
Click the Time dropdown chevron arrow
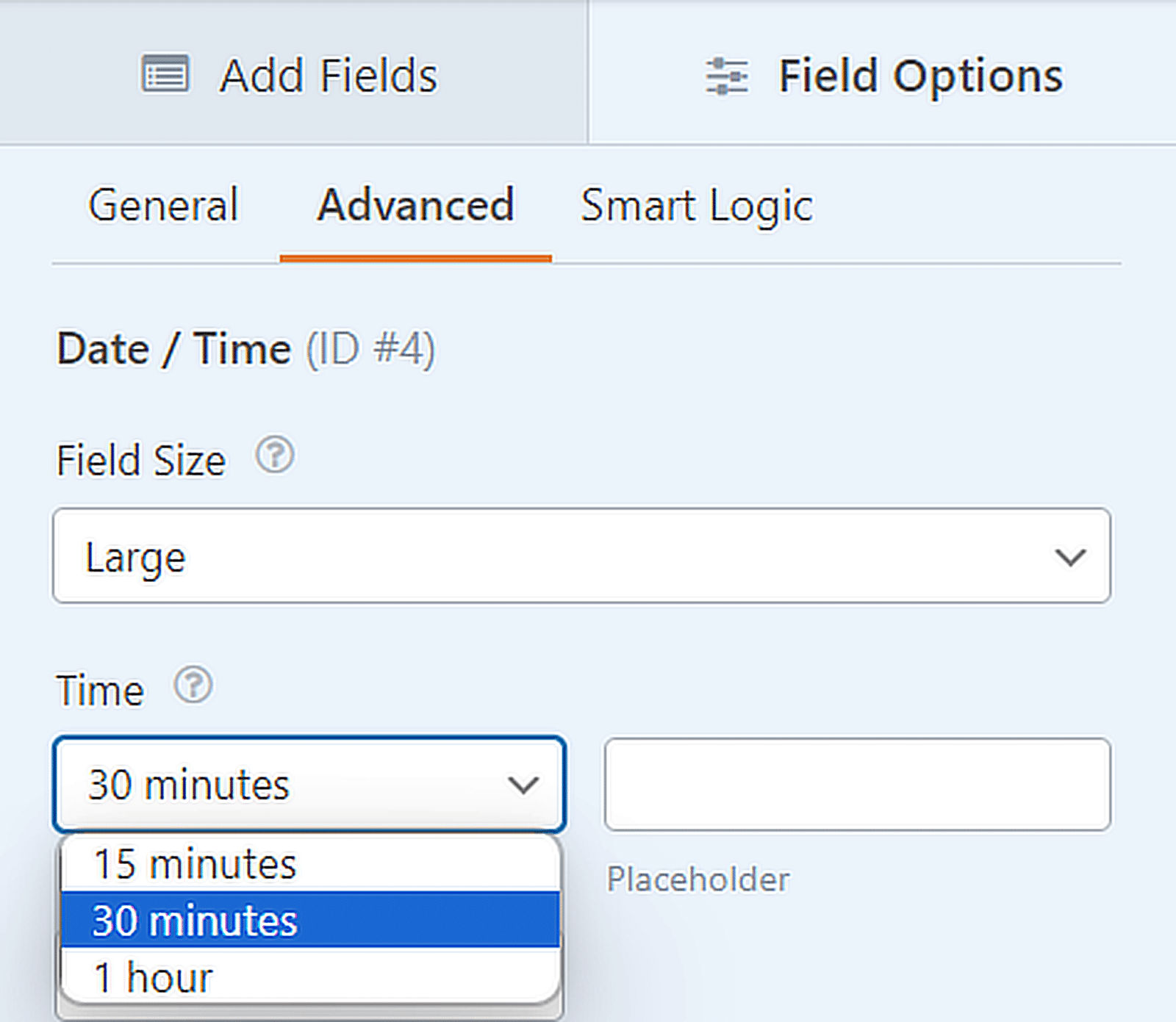pos(523,785)
